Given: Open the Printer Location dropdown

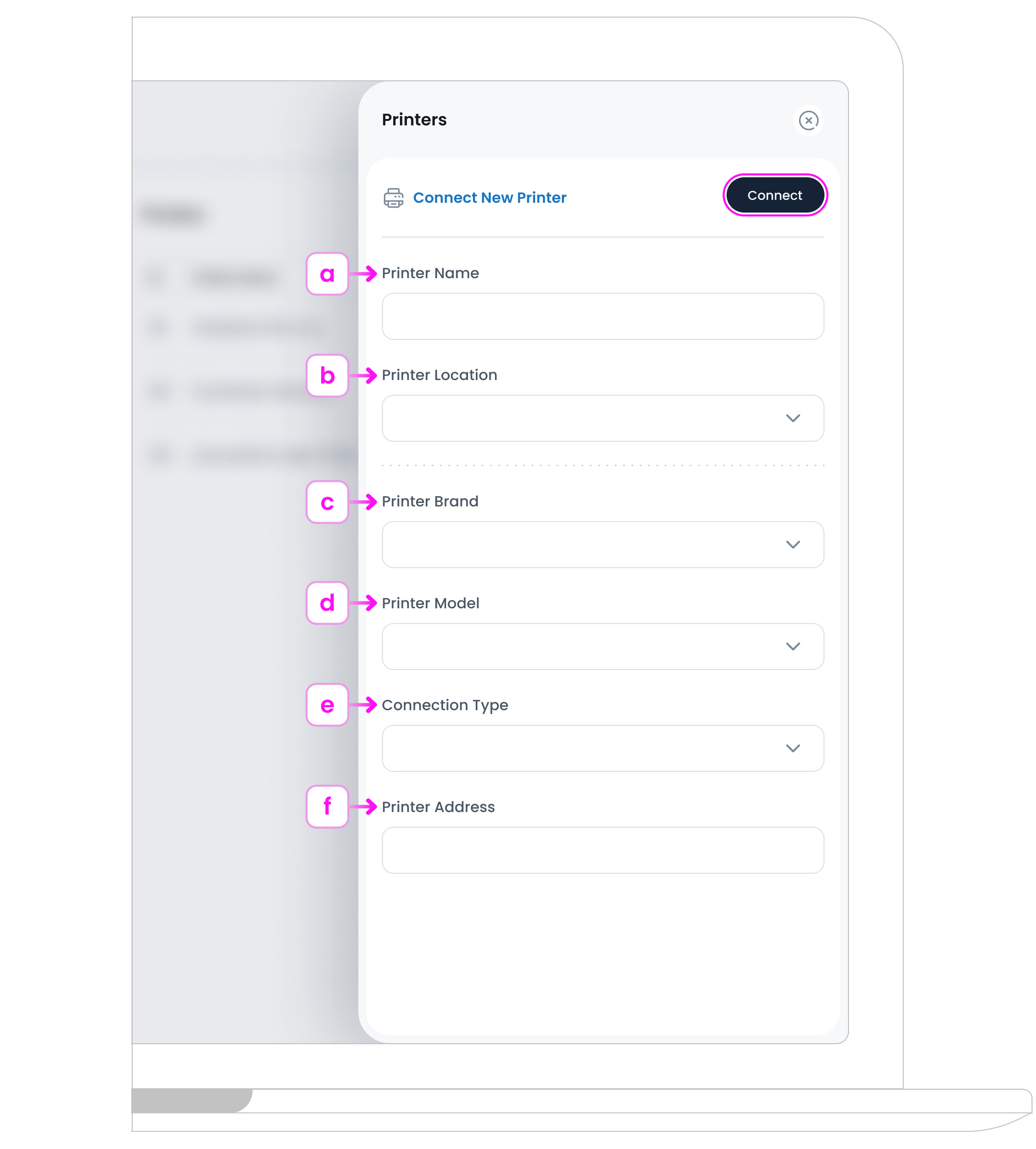Looking at the screenshot, I should (x=602, y=418).
